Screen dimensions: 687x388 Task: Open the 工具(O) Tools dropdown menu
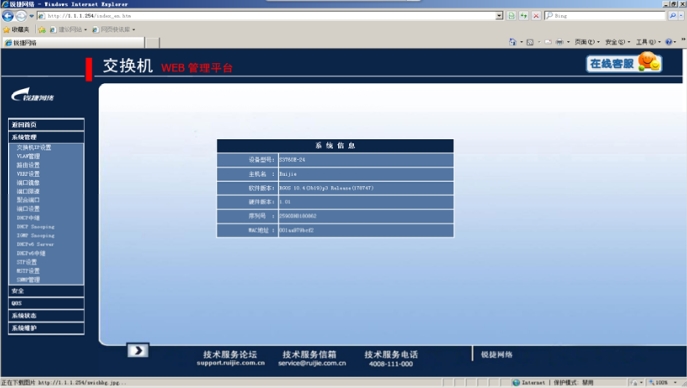(648, 42)
